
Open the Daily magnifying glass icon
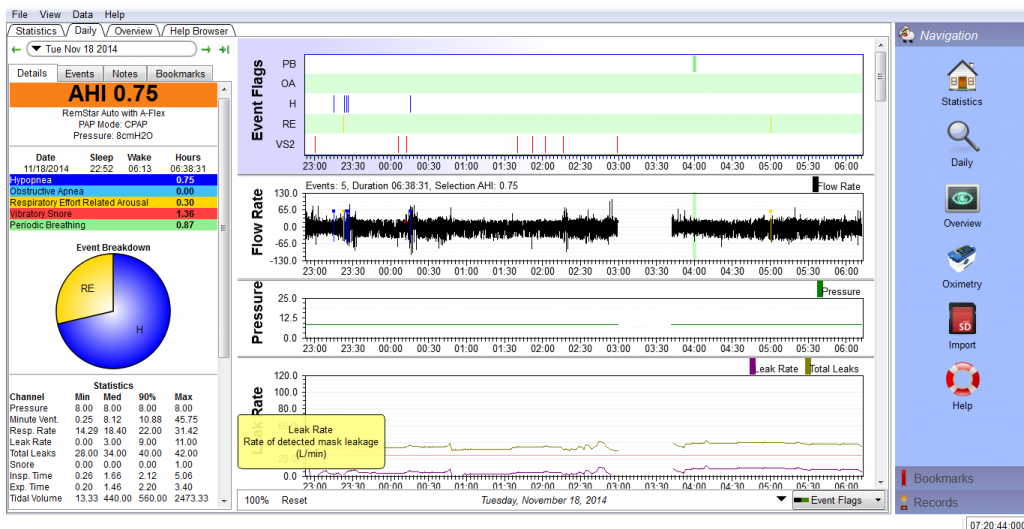tap(961, 136)
